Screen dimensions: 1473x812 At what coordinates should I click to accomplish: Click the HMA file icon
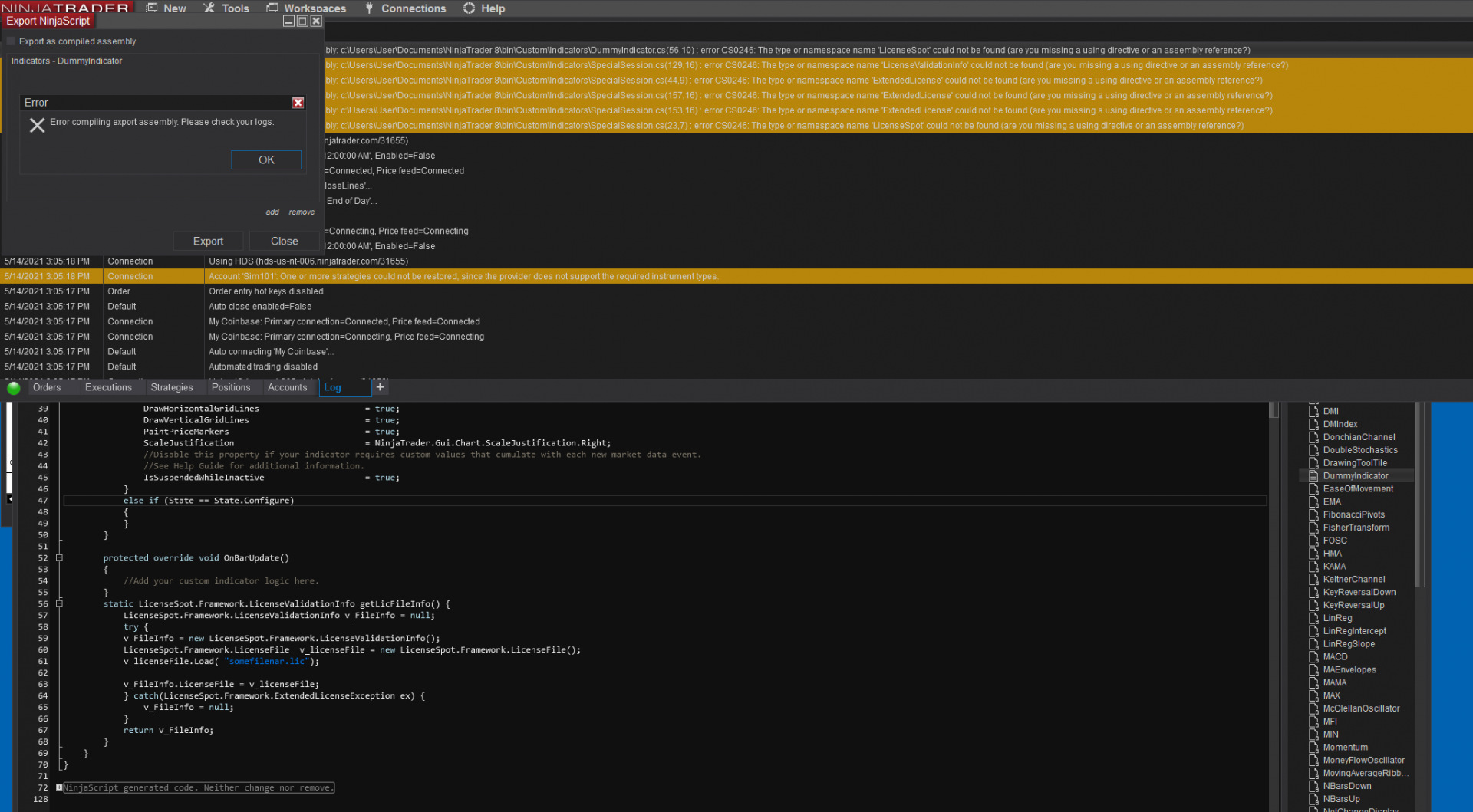pyautogui.click(x=1313, y=554)
